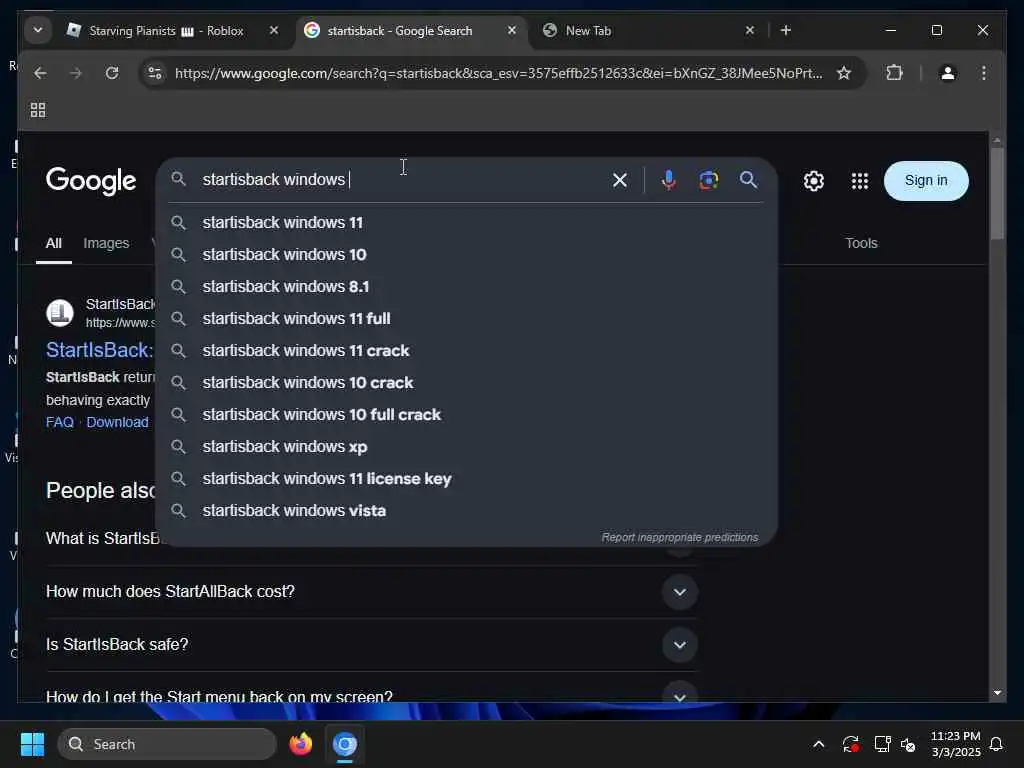The width and height of the screenshot is (1024, 768).
Task: Select the startisback Google Search tab
Action: [410, 31]
